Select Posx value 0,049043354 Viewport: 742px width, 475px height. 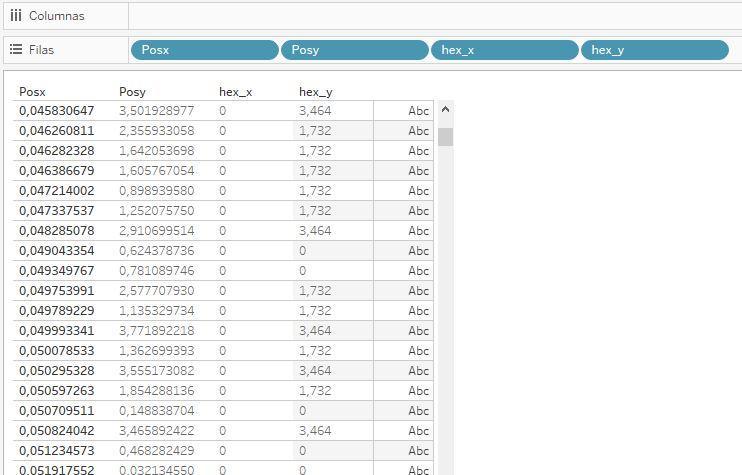(x=57, y=251)
